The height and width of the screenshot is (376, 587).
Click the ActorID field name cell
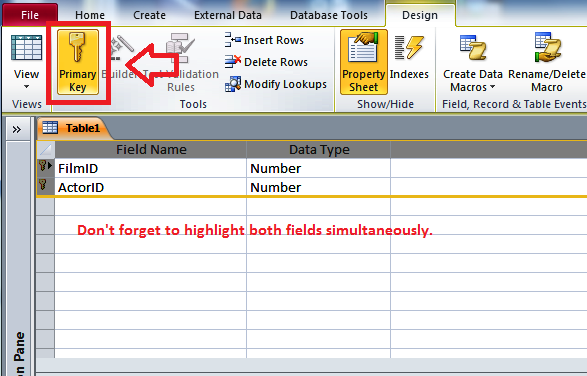point(150,187)
